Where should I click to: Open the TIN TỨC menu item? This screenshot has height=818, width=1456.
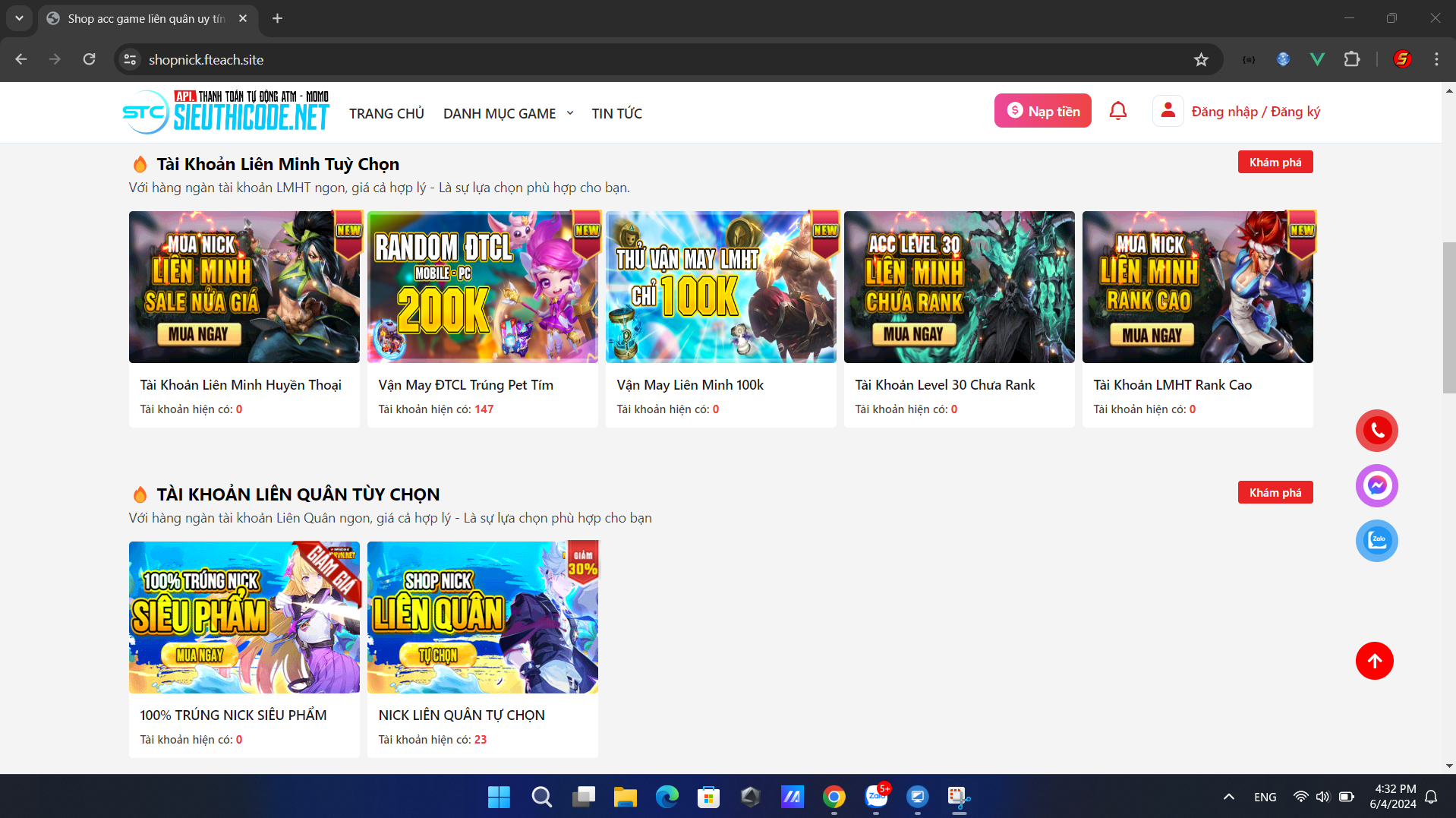click(616, 113)
